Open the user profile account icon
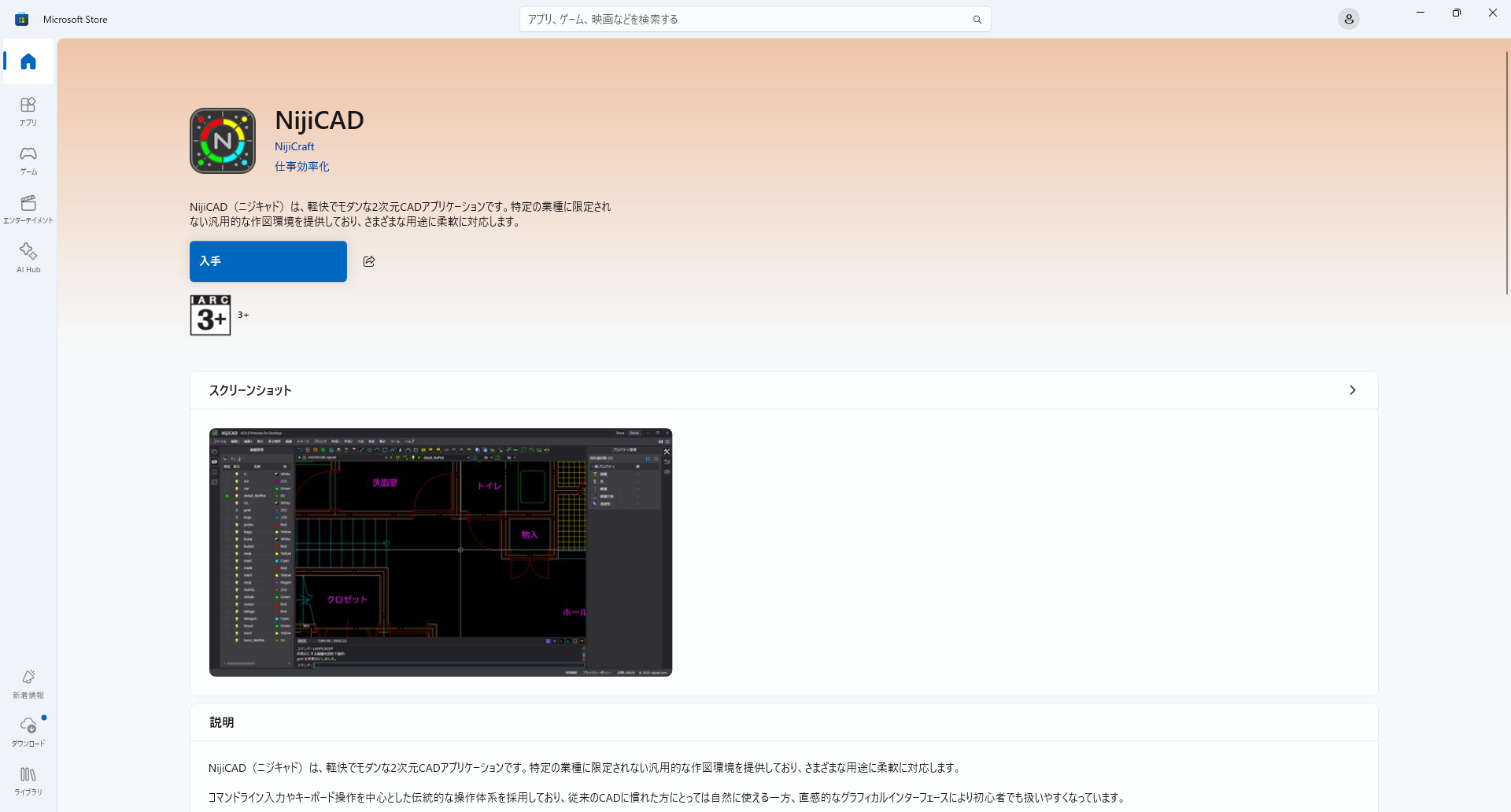 [1348, 20]
